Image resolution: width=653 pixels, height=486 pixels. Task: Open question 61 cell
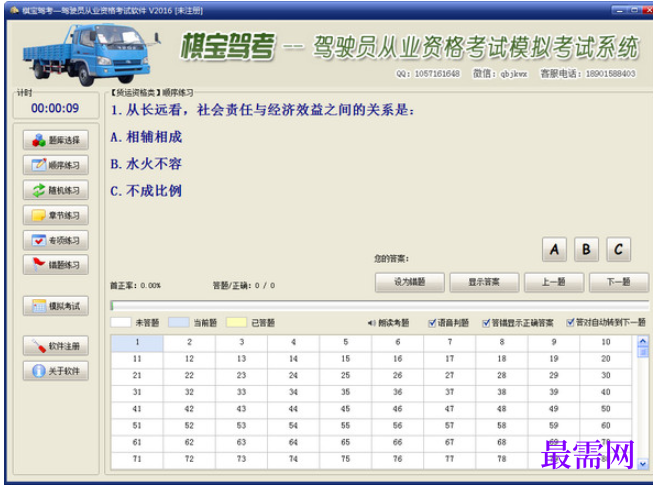tap(137, 443)
